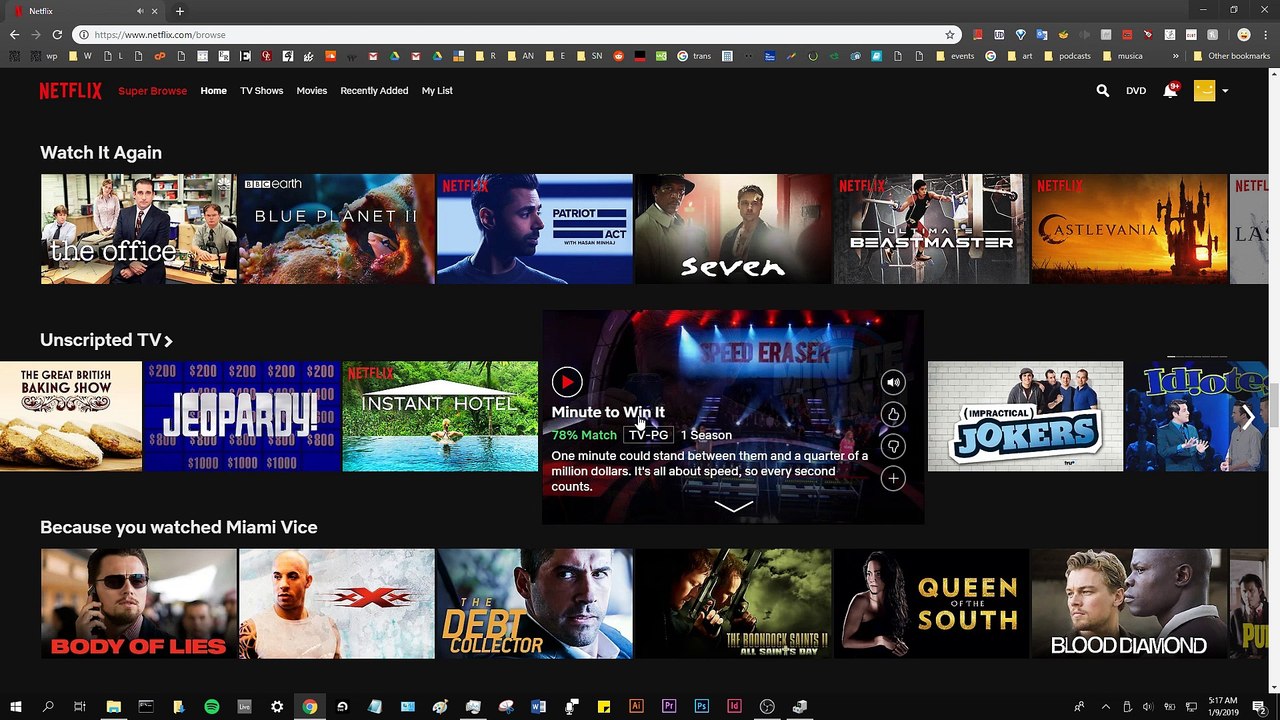Click the Minute to Win It title

(x=608, y=412)
